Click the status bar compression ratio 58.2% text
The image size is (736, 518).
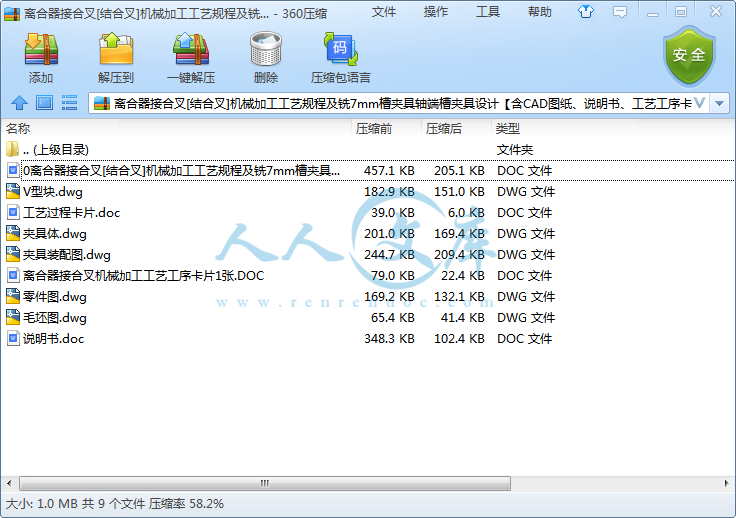[186, 504]
